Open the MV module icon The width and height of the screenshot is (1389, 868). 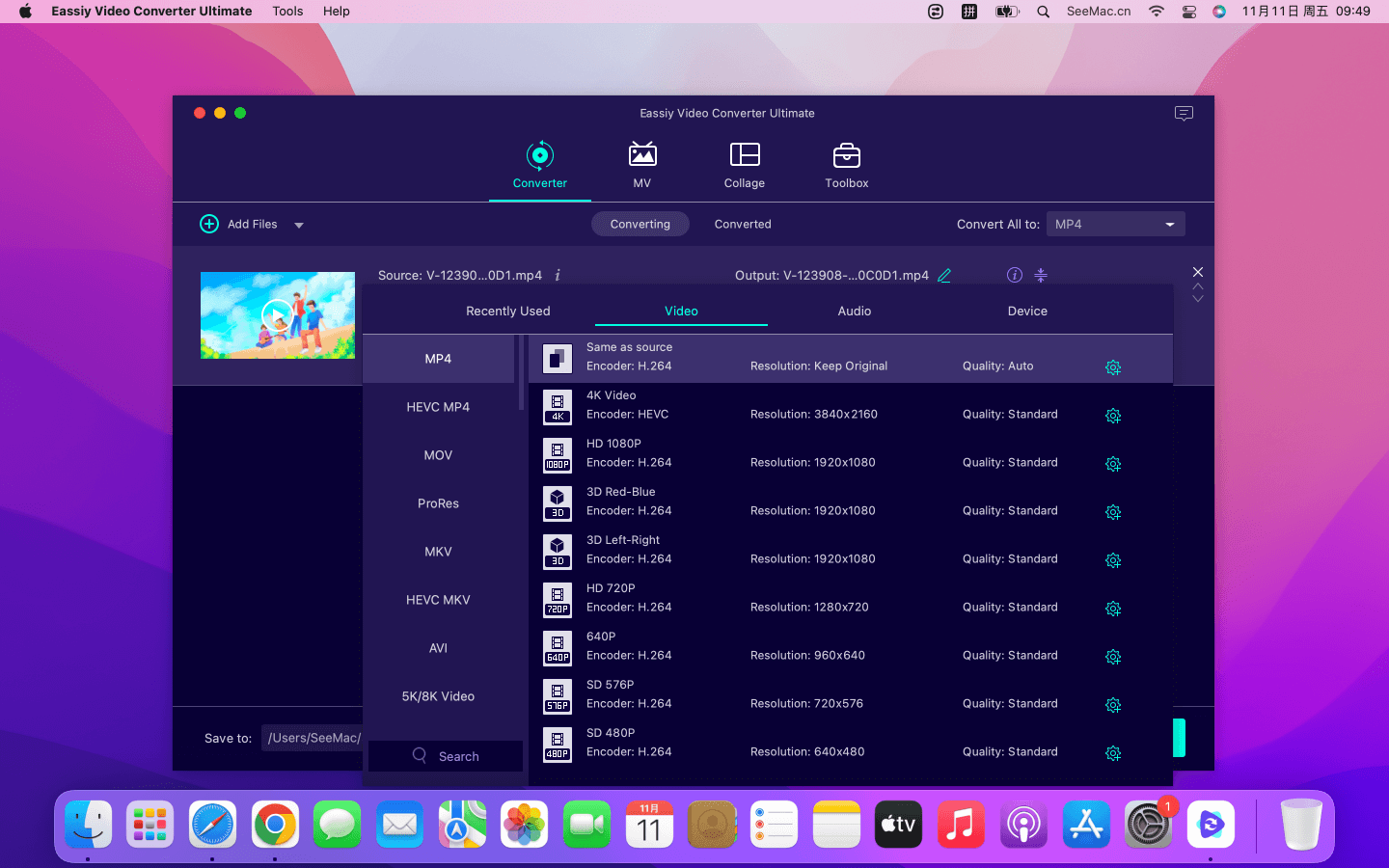tap(641, 155)
